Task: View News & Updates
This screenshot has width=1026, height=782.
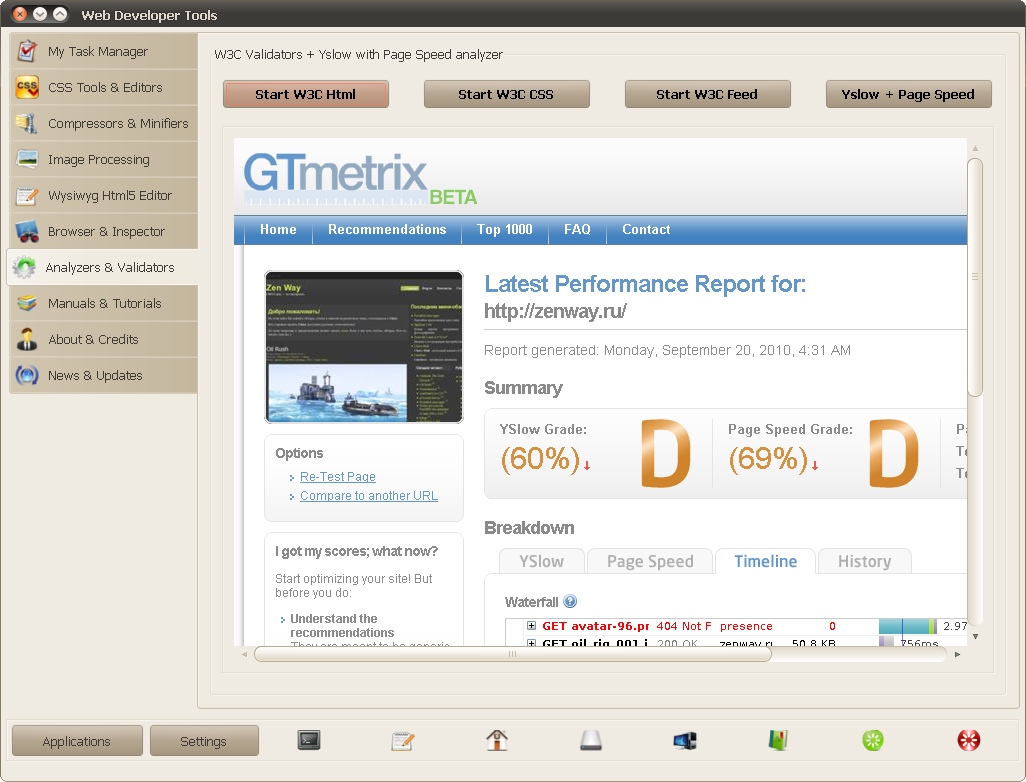Action: point(103,375)
